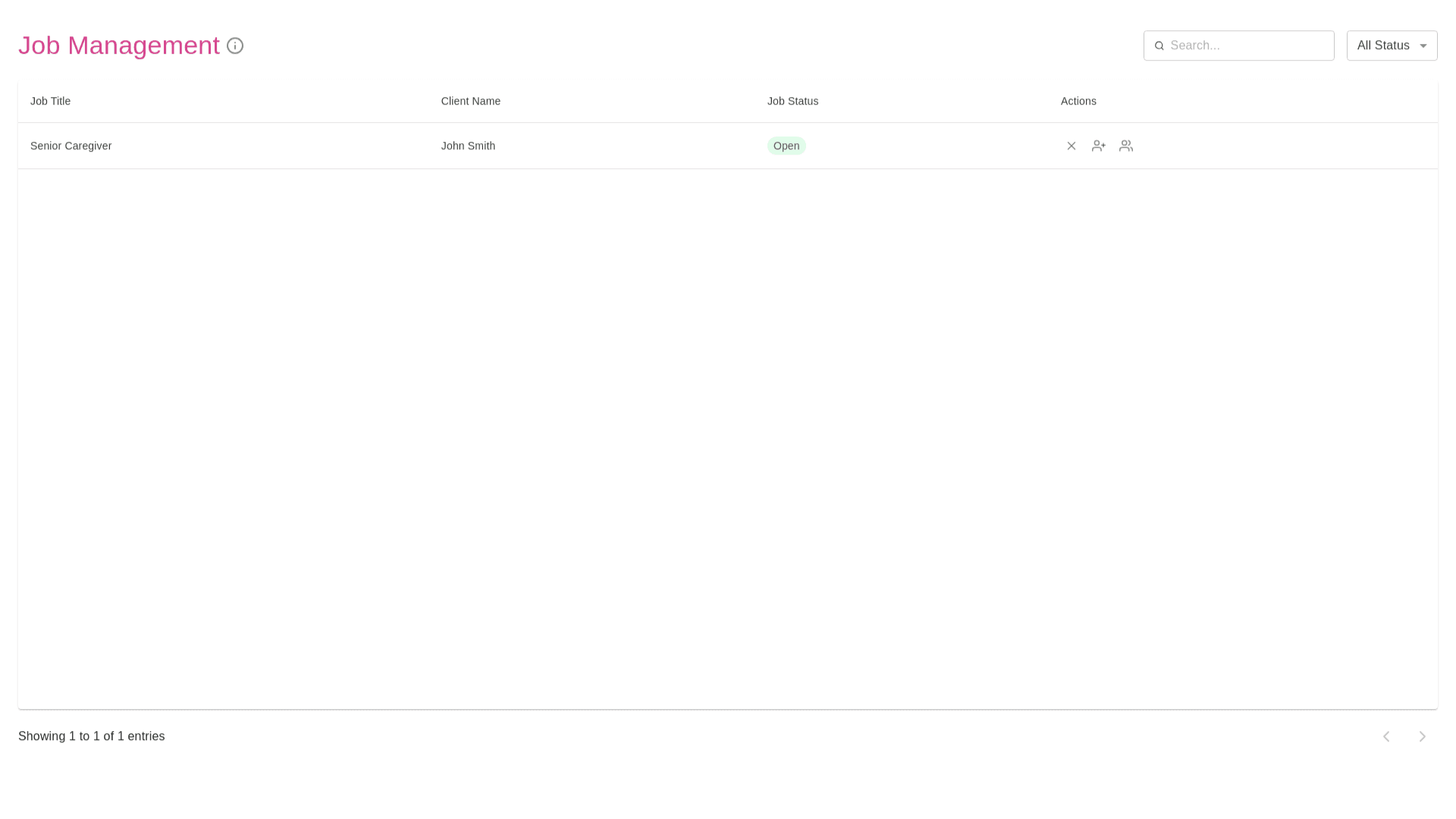This screenshot has height=819, width=1456.
Task: Go to previous page with left chevron
Action: point(1386,736)
